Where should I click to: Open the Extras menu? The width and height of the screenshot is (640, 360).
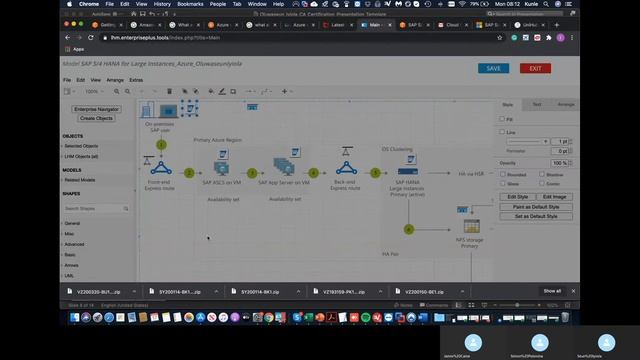(x=136, y=80)
